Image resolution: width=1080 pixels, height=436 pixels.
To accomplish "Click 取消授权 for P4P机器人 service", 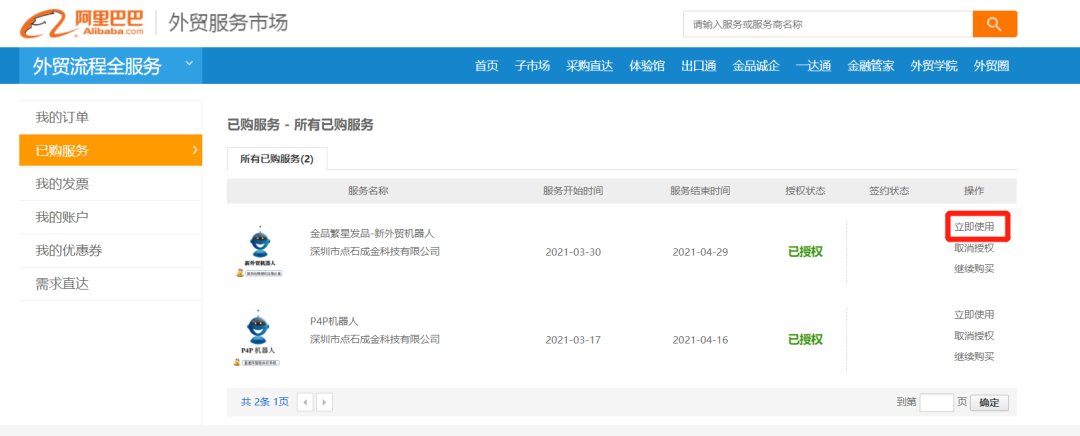I will pyautogui.click(x=974, y=335).
